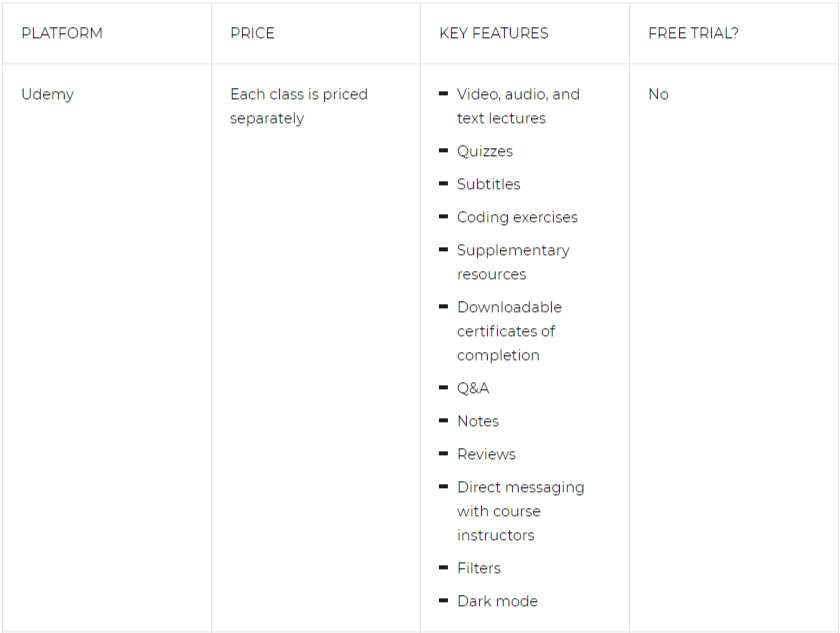The width and height of the screenshot is (840, 633).
Task: Click the 'No' free trial value
Action: [x=658, y=94]
